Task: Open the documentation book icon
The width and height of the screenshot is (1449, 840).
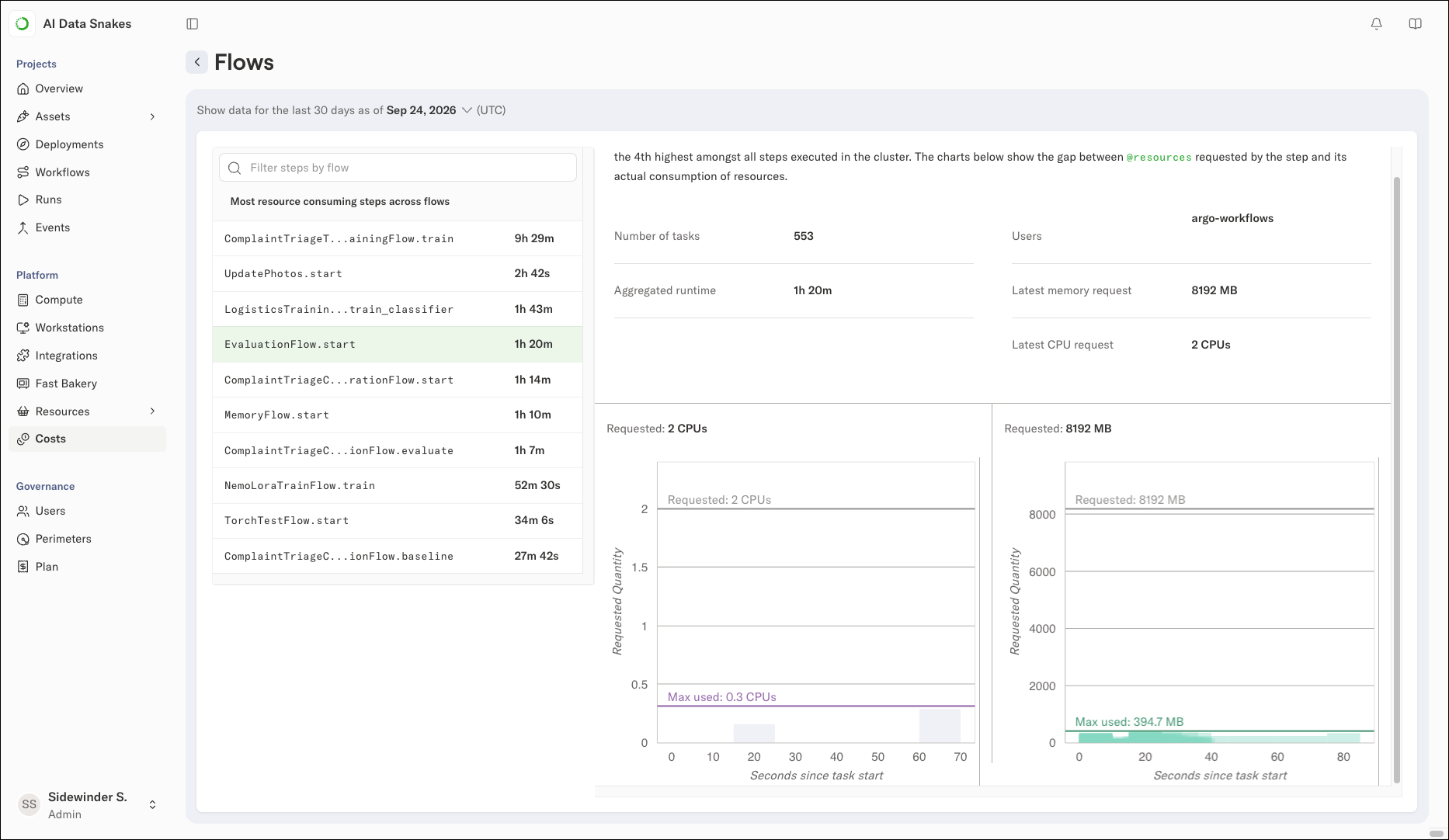Action: tap(1415, 24)
